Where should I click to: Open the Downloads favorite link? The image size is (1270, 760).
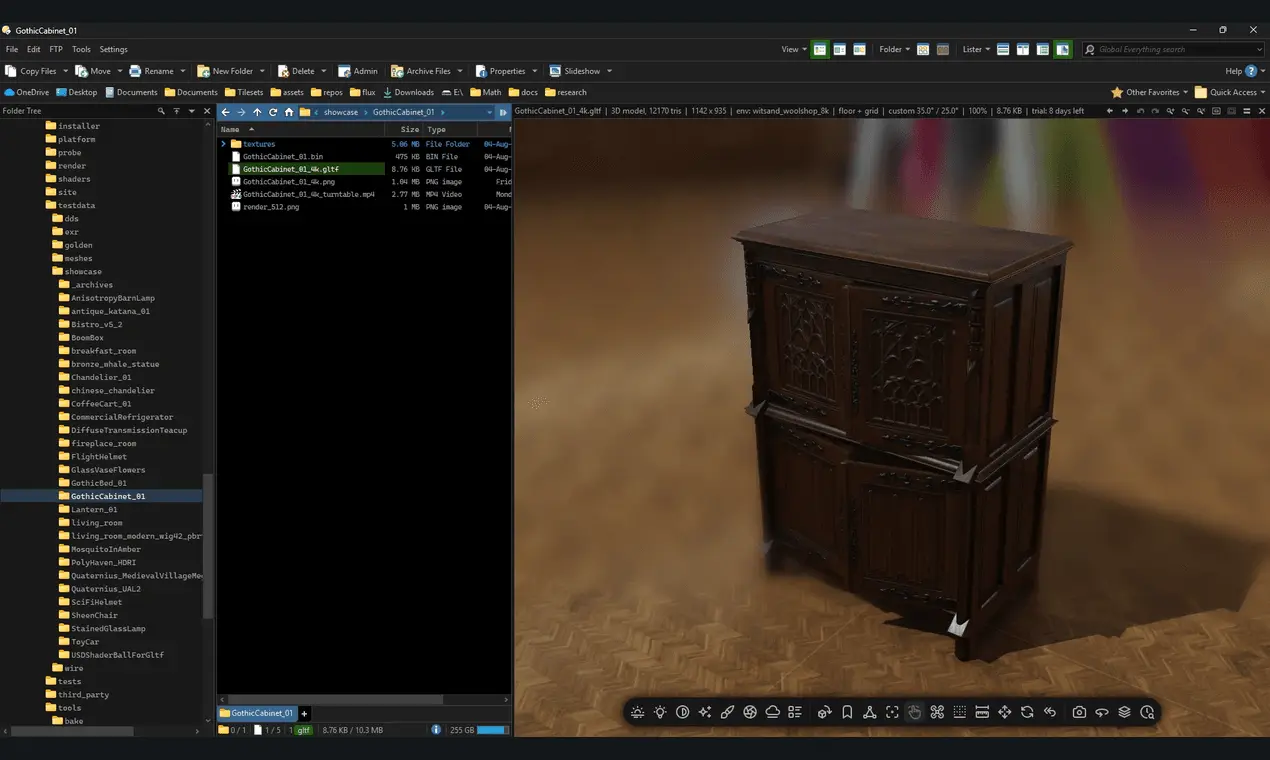point(409,92)
